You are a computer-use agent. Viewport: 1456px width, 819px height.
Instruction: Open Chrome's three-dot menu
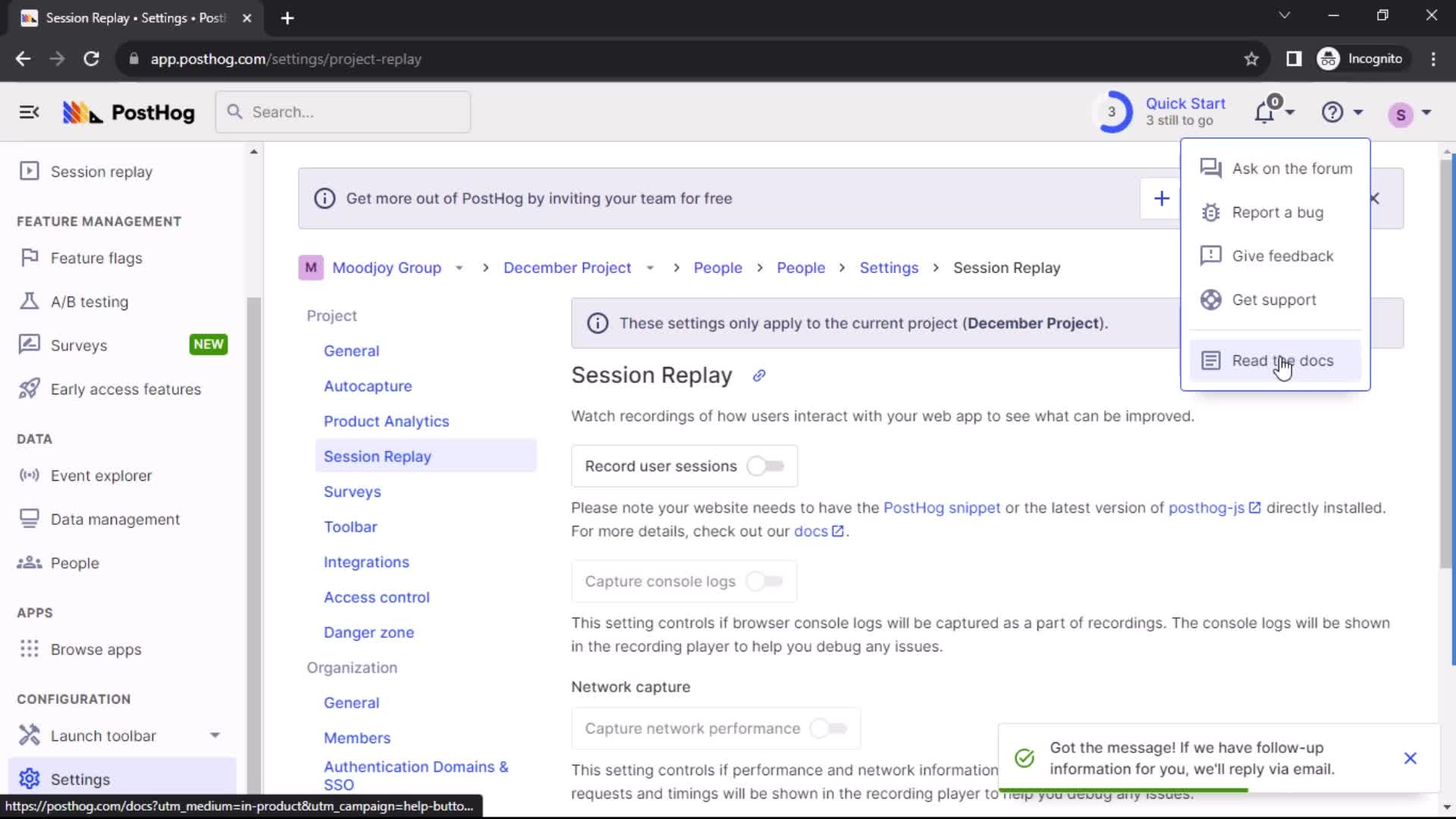click(x=1433, y=59)
